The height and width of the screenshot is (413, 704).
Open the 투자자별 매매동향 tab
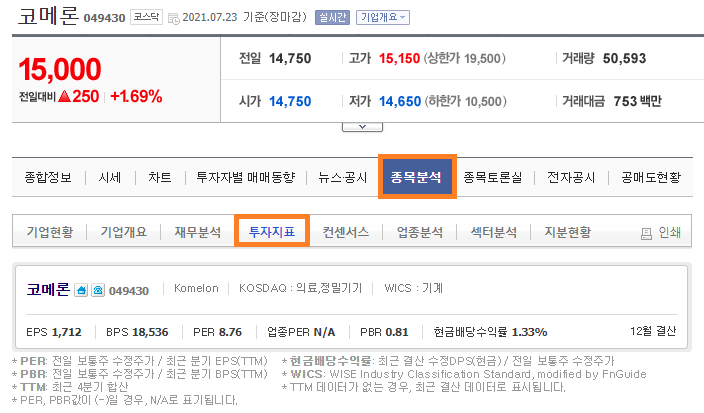pyautogui.click(x=246, y=177)
